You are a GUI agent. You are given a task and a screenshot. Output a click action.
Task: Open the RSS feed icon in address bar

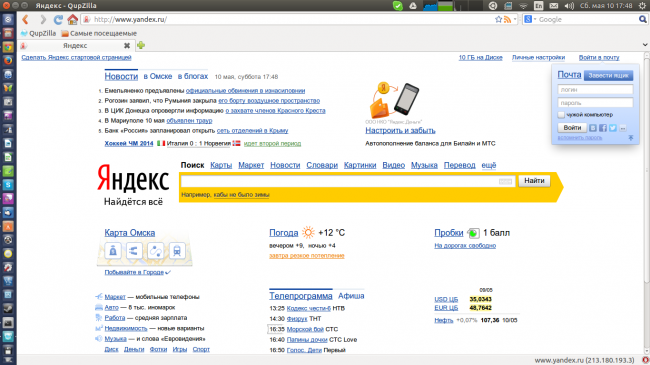tap(507, 19)
